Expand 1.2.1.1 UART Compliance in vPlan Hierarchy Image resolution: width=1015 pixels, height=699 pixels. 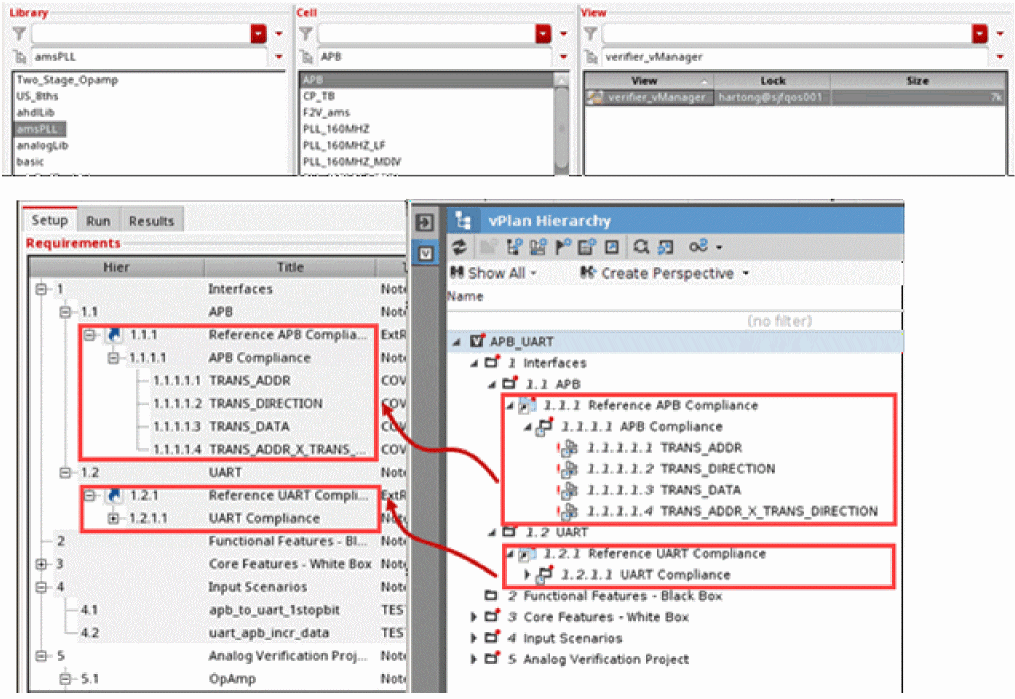coord(527,575)
